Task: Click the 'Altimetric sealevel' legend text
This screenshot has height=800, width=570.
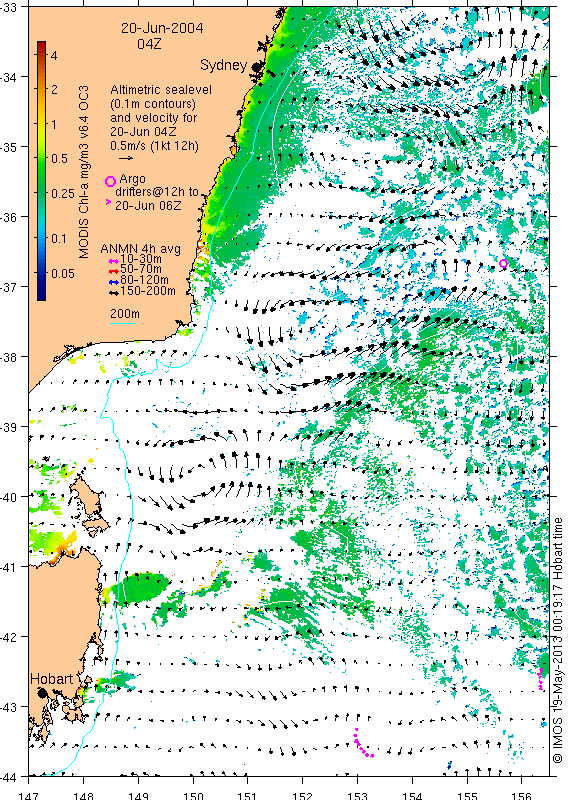Action: pyautogui.click(x=161, y=90)
